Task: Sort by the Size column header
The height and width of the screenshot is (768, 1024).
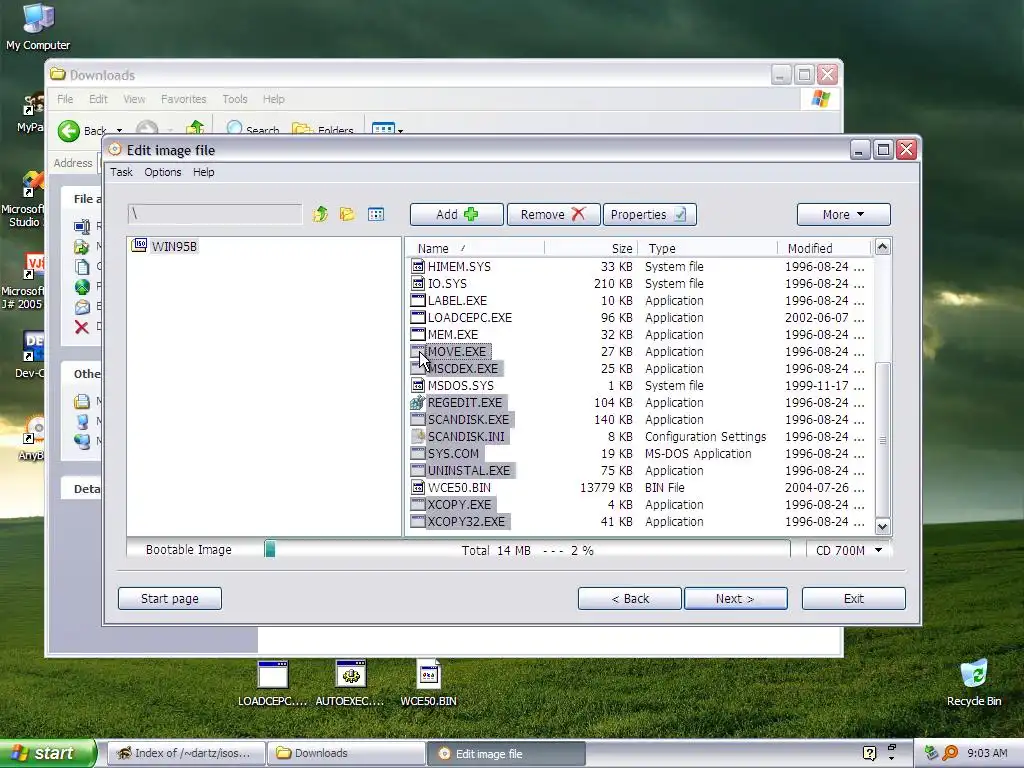Action: [590, 248]
